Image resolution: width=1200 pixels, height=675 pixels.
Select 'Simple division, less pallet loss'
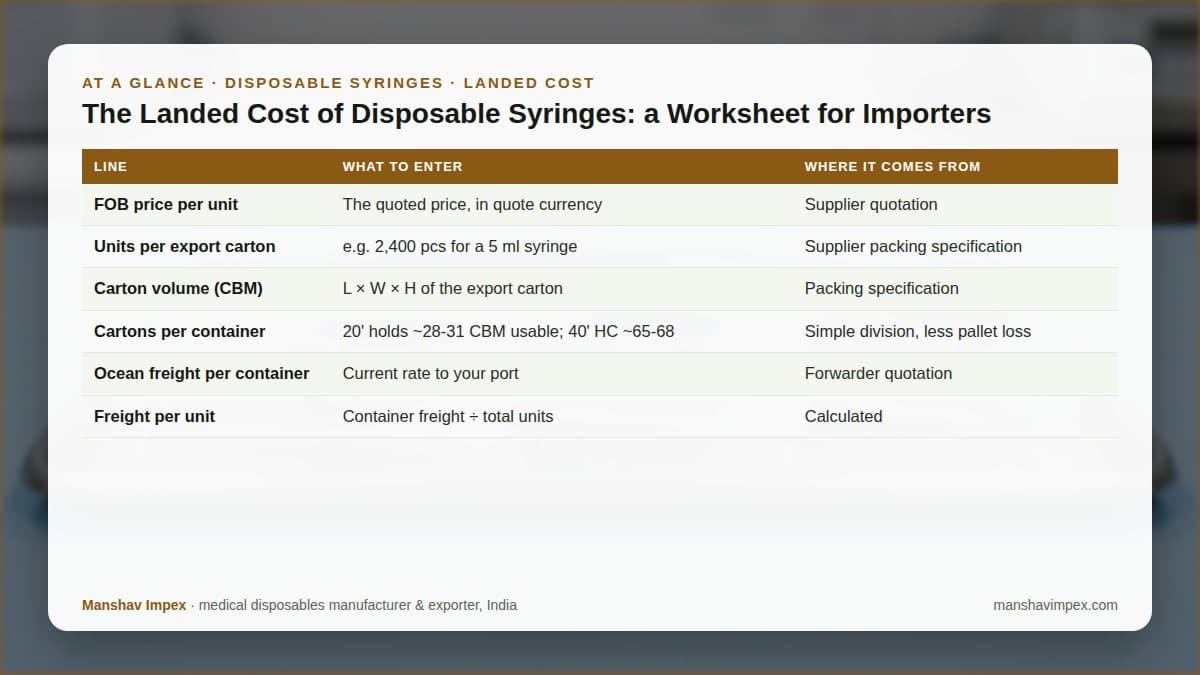pyautogui.click(x=917, y=331)
